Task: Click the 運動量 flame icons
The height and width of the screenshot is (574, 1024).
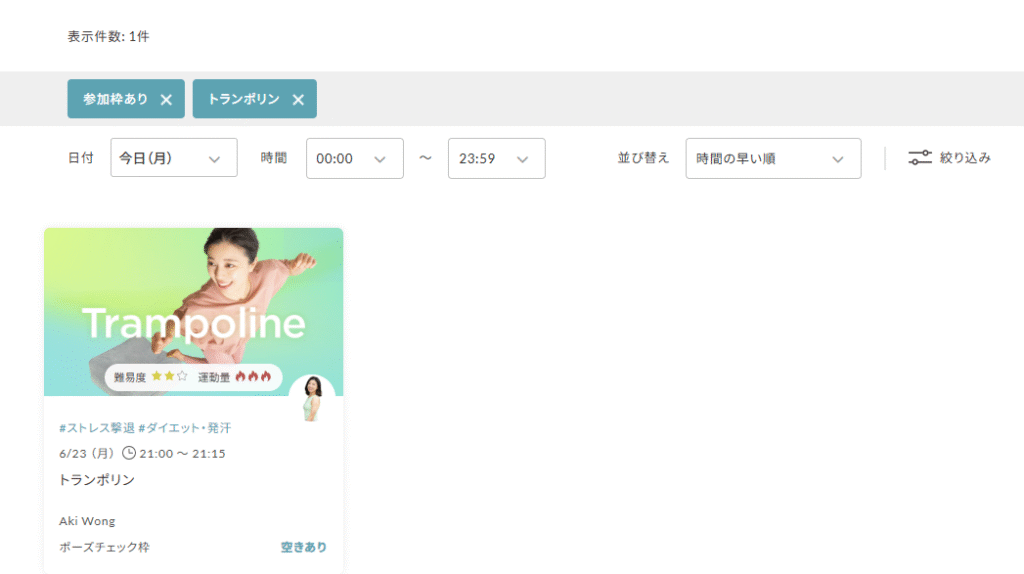Action: pos(253,376)
